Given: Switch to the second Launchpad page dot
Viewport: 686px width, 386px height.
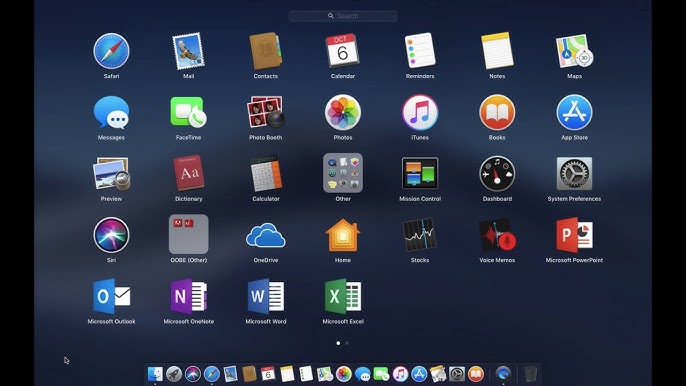Looking at the screenshot, I should pyautogui.click(x=347, y=343).
